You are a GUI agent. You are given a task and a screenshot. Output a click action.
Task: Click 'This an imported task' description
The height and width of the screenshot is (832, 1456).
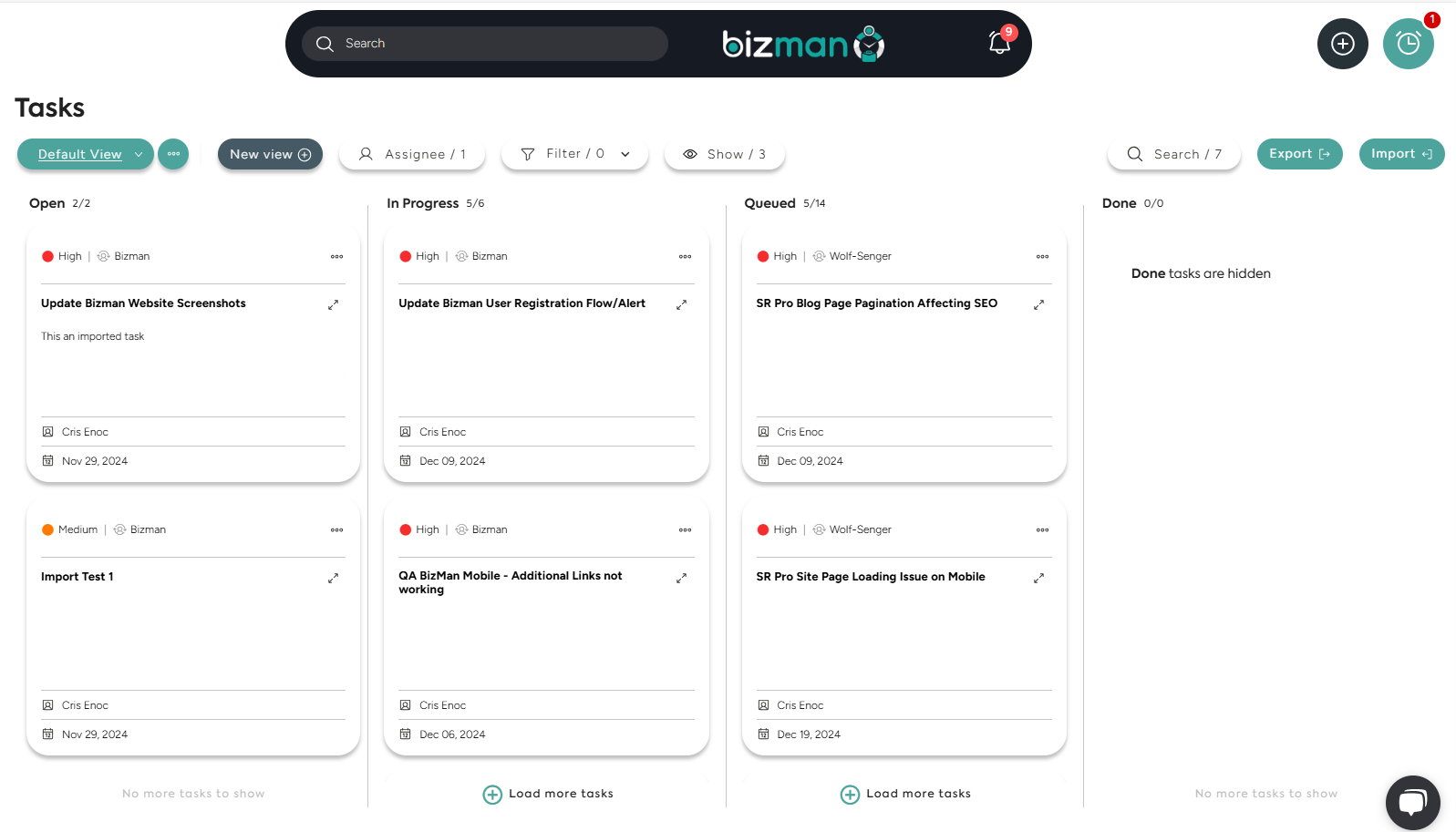point(92,336)
